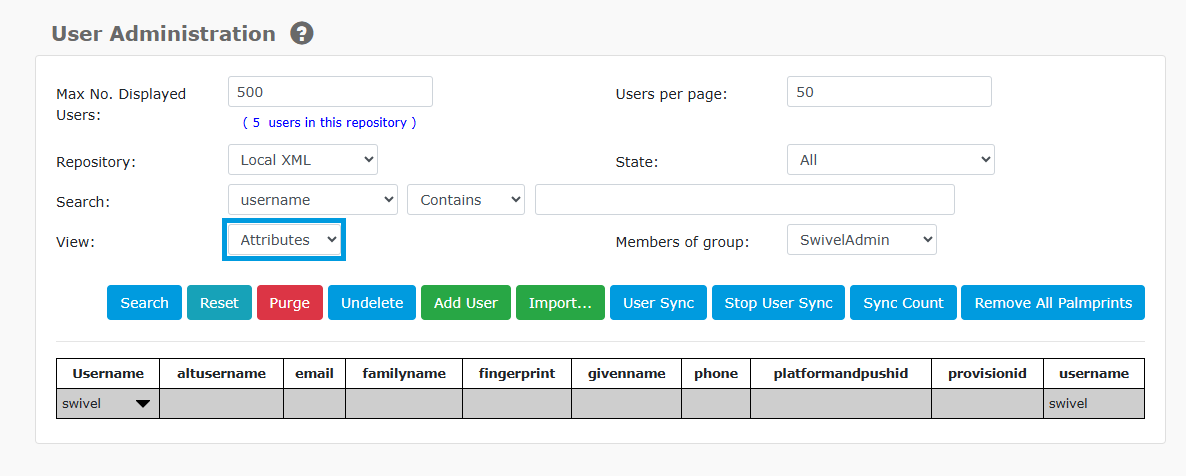The image size is (1186, 476).
Task: Open the View dropdown showing Attributes
Action: pos(284,240)
